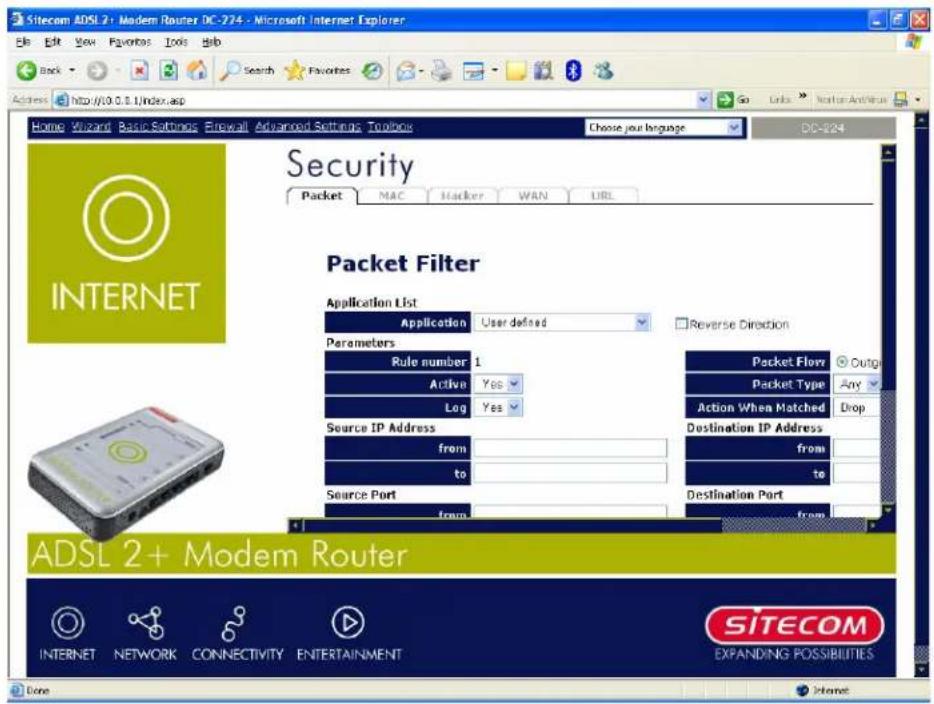Go back with the Back arrow icon

pos(26,70)
